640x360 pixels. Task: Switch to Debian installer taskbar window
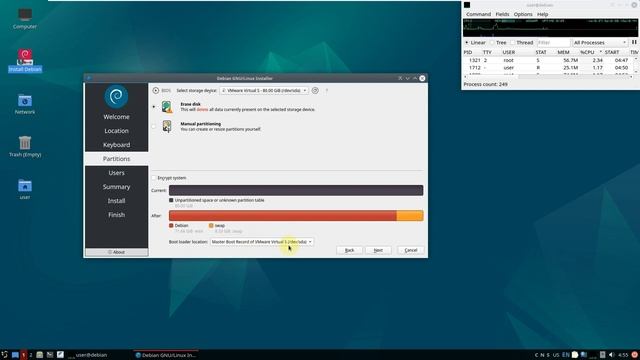tap(166, 355)
